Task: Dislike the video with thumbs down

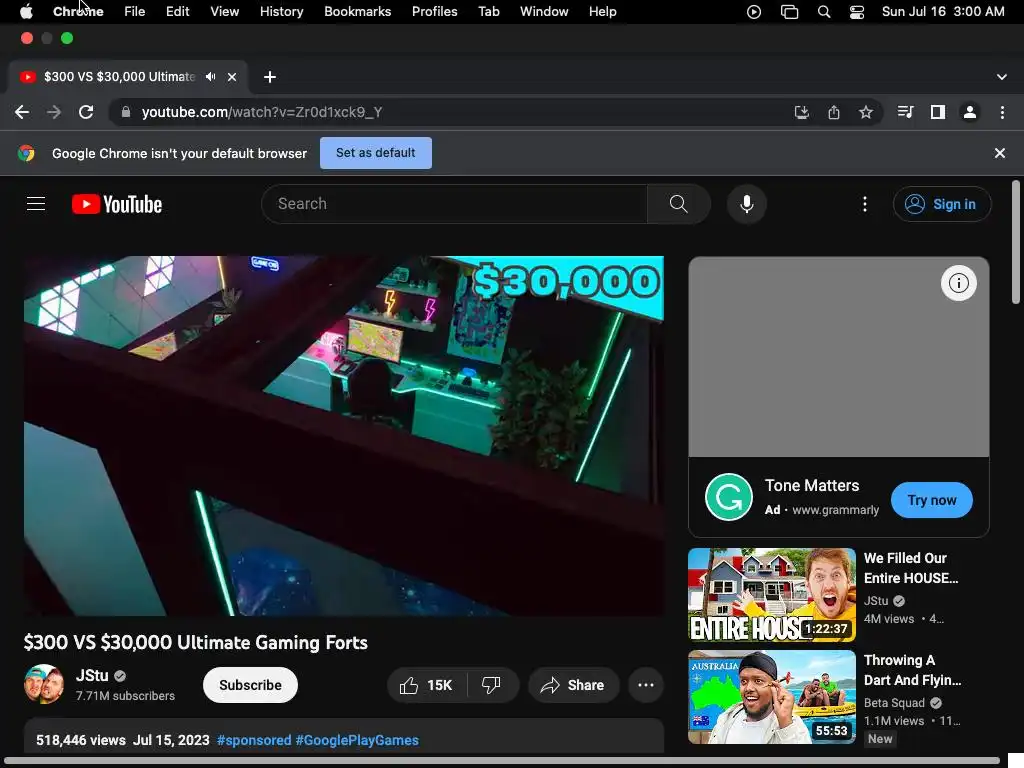Action: click(492, 685)
